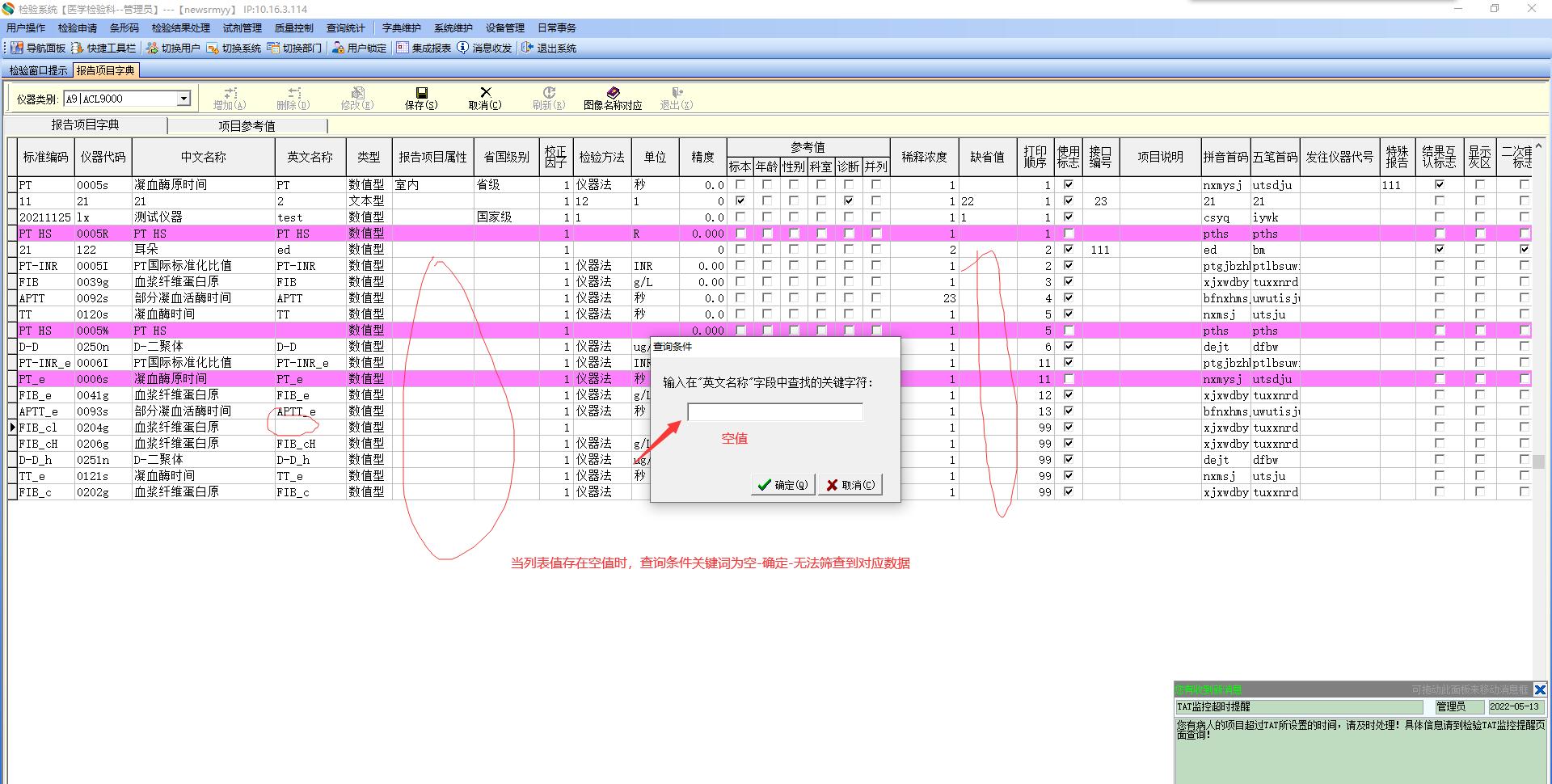The height and width of the screenshot is (784, 1552).
Task: Uncheck 标本 checkbox in the row coded 21
Action: (740, 201)
